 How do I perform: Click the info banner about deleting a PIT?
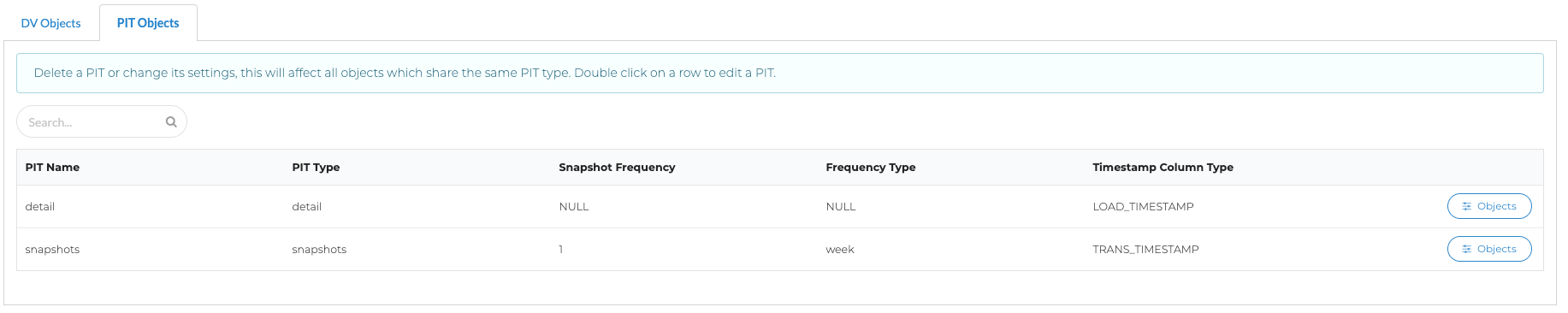pos(779,73)
